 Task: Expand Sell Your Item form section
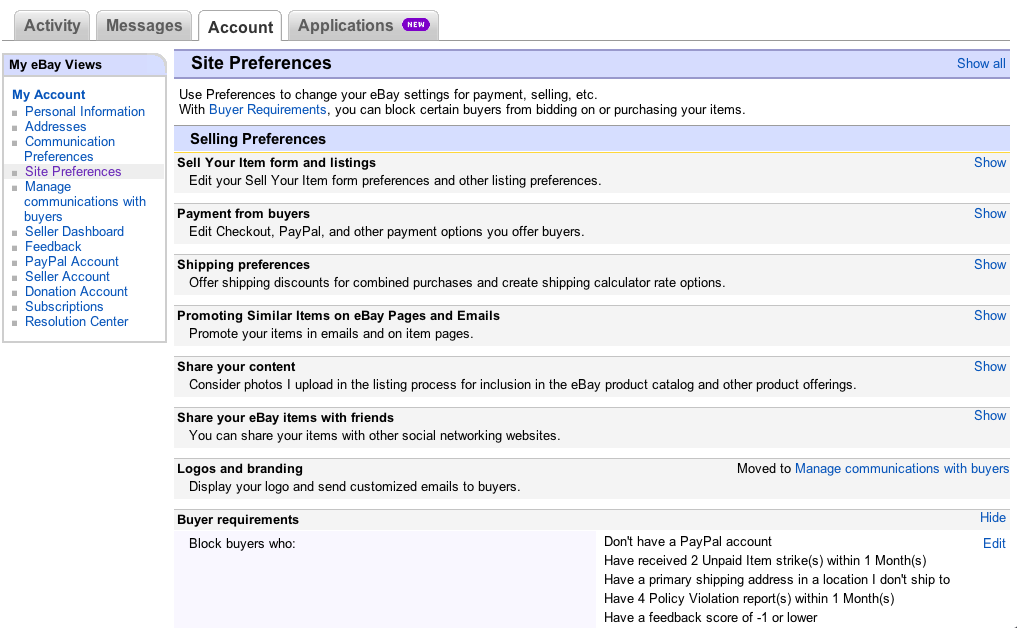tap(990, 162)
